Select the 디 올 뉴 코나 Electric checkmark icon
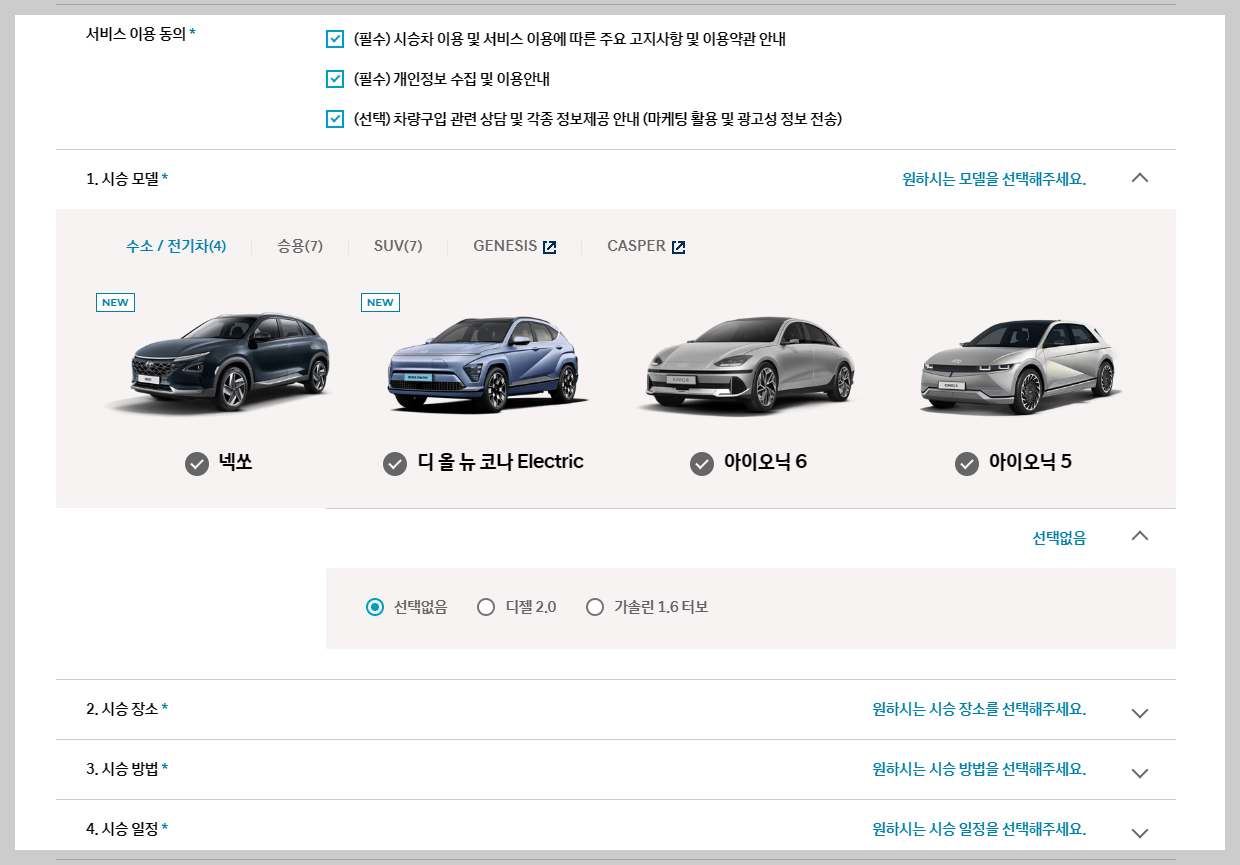 [394, 463]
